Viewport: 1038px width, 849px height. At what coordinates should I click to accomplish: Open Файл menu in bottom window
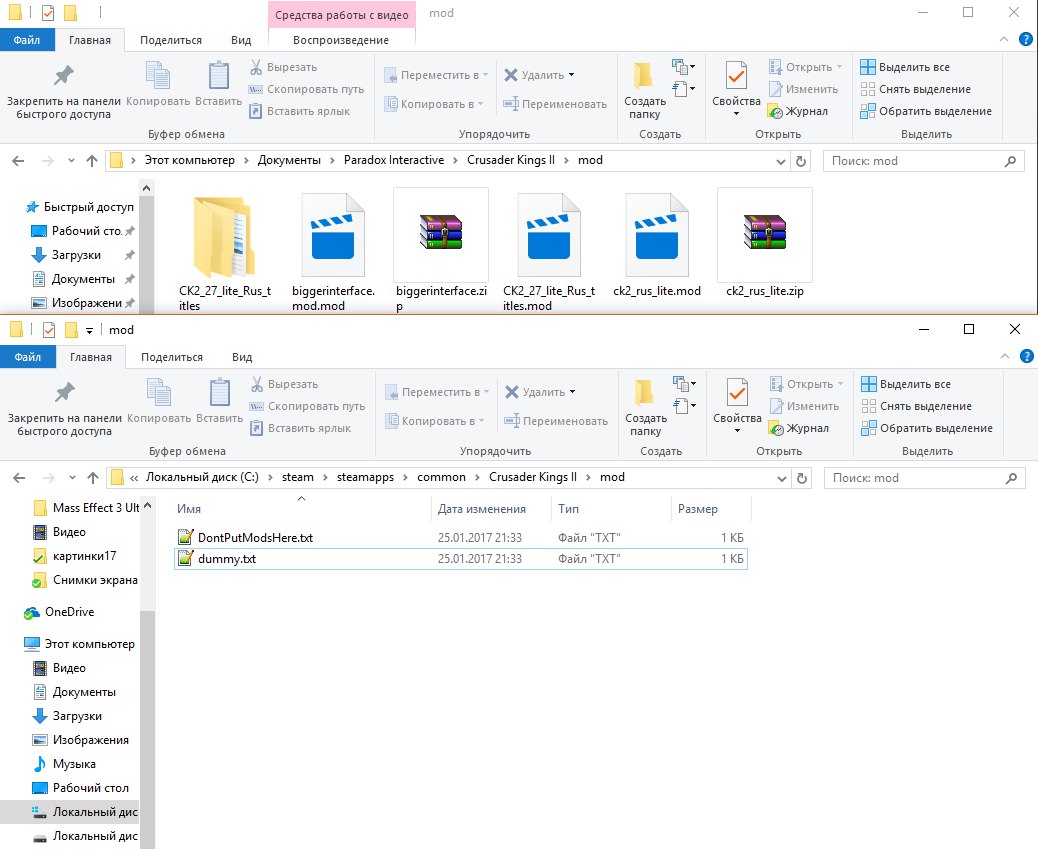(28, 357)
